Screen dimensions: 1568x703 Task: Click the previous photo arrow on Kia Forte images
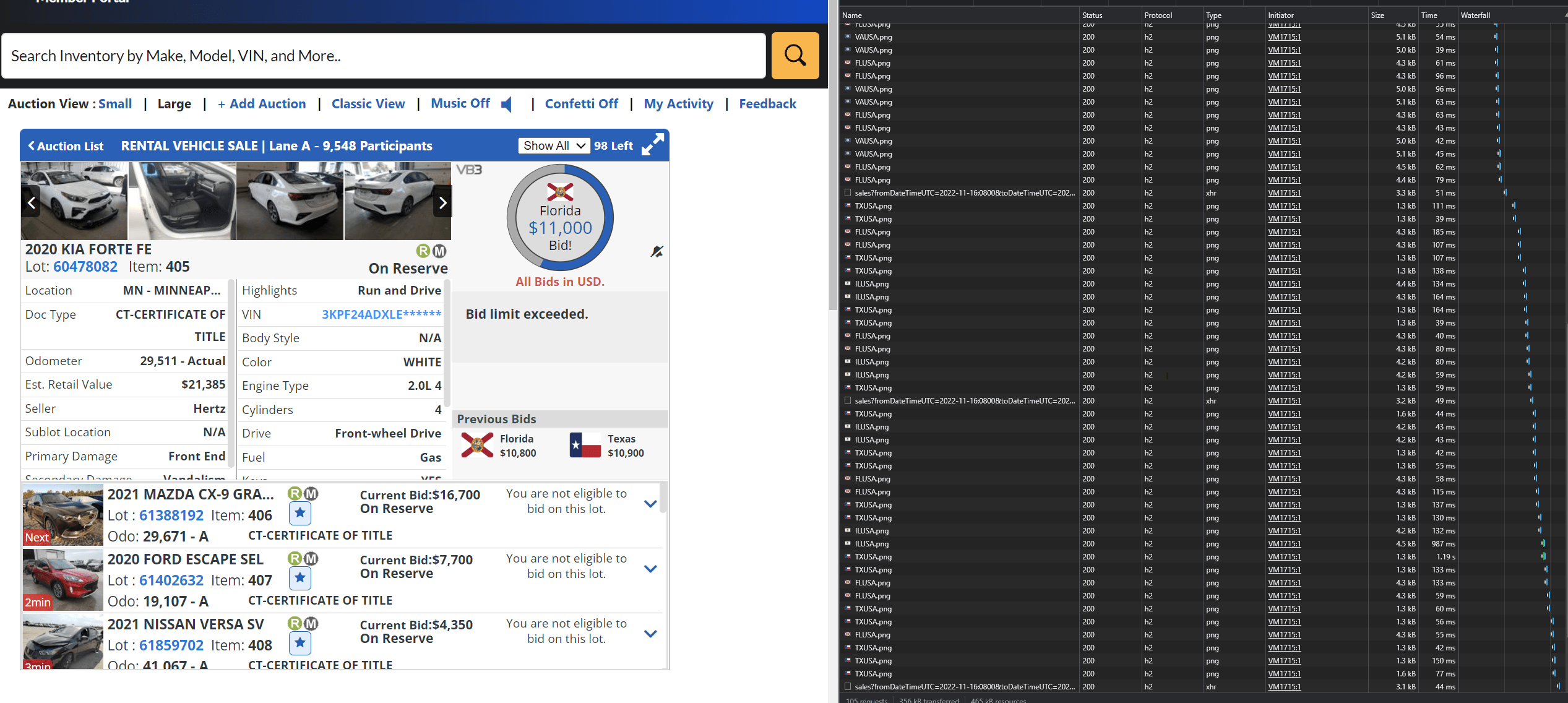point(31,202)
